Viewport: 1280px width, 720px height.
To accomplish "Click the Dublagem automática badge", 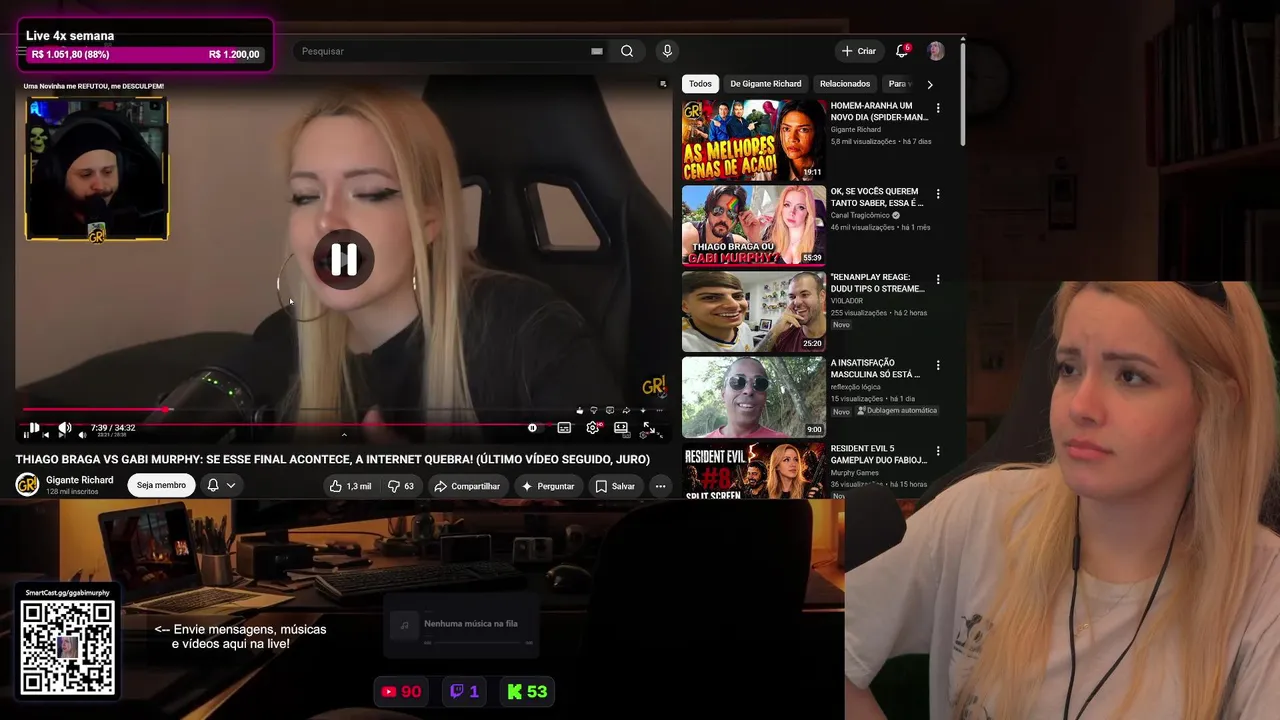I will pos(897,411).
